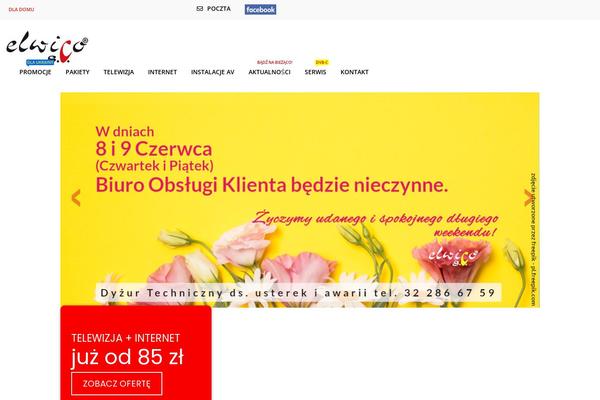The image size is (600, 400).
Task: Click the 'Telewizja + Internet' heading
Action: [x=126, y=338]
